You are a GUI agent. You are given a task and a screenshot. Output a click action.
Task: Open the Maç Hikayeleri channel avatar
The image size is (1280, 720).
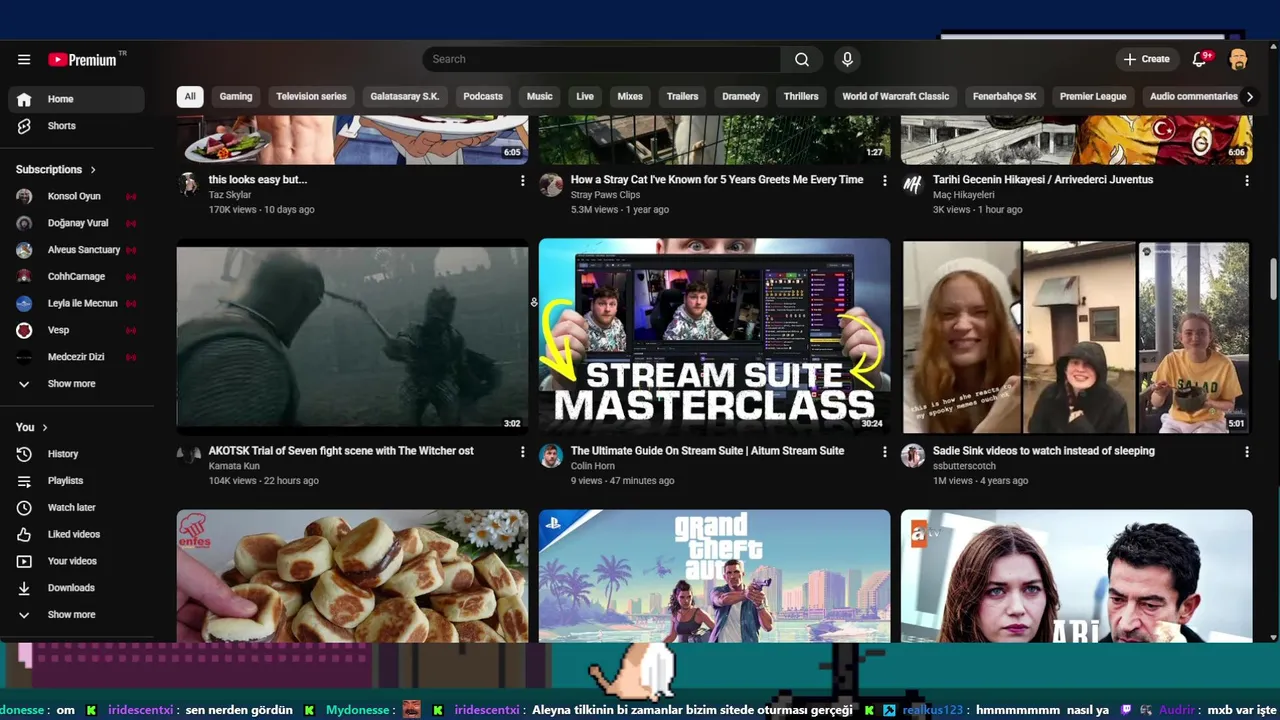point(913,184)
